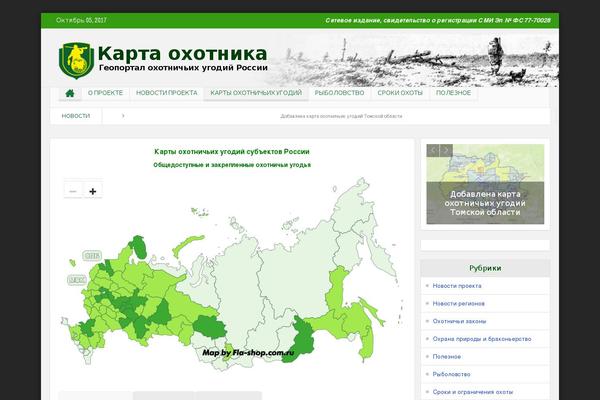Screen dimensions: 600x400
Task: Open the home page icon
Action: pos(70,93)
